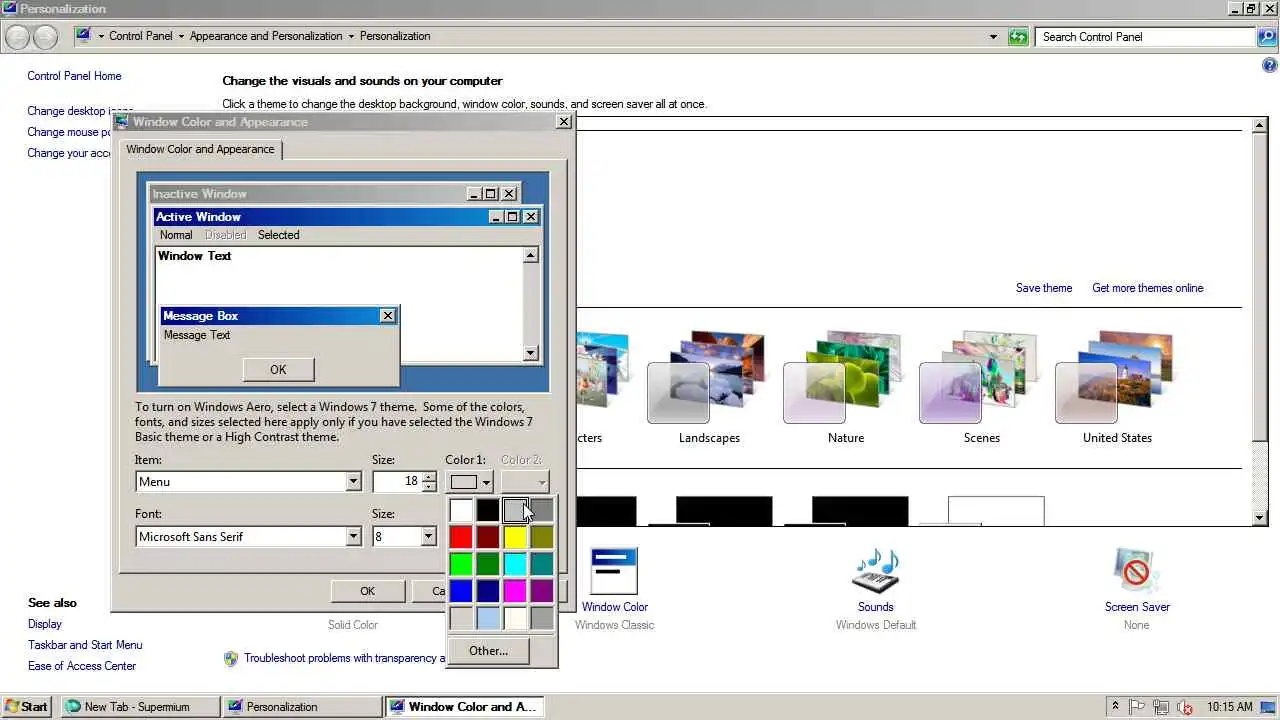Decrease item size with down spinner arrow

pyautogui.click(x=429, y=487)
